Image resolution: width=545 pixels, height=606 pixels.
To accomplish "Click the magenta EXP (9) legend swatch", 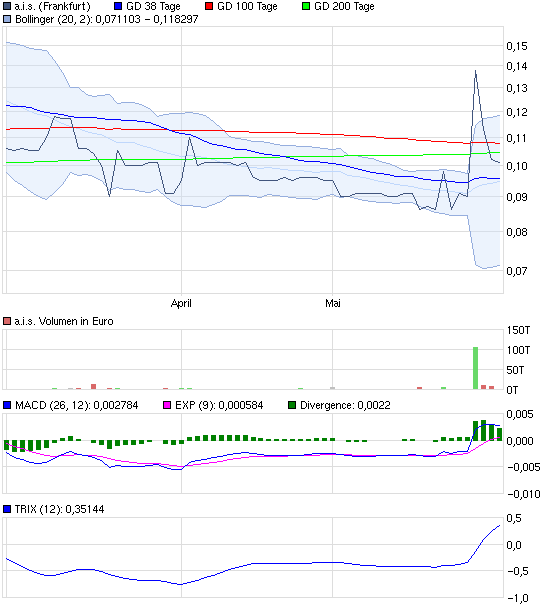I will point(167,405).
